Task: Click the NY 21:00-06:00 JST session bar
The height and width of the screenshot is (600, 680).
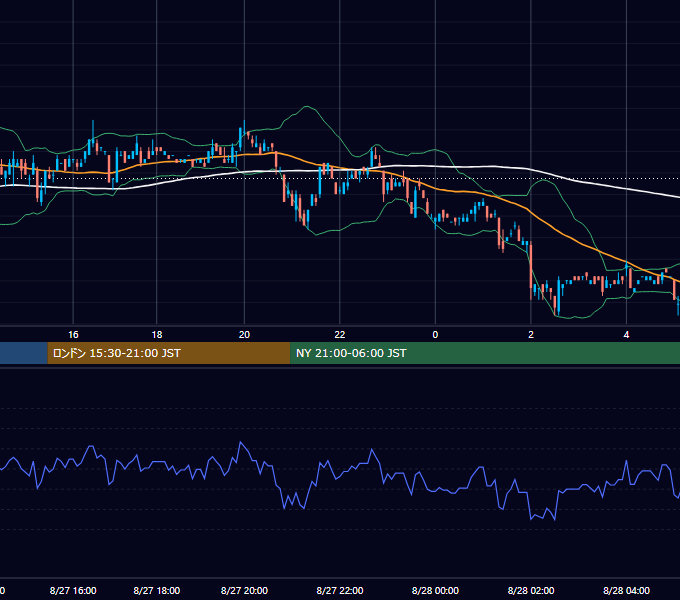Action: [485, 353]
